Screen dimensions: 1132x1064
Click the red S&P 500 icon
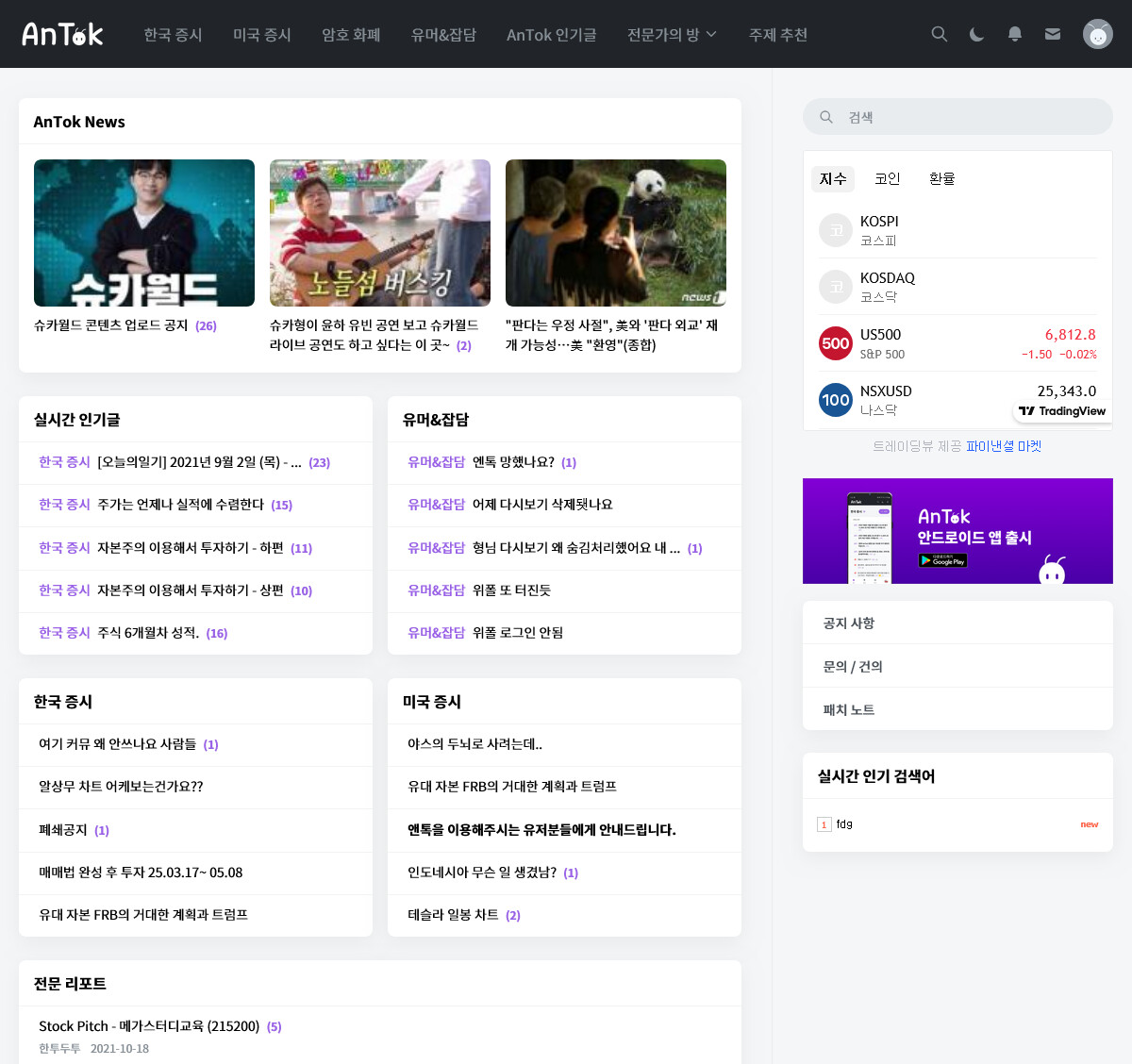[x=836, y=343]
